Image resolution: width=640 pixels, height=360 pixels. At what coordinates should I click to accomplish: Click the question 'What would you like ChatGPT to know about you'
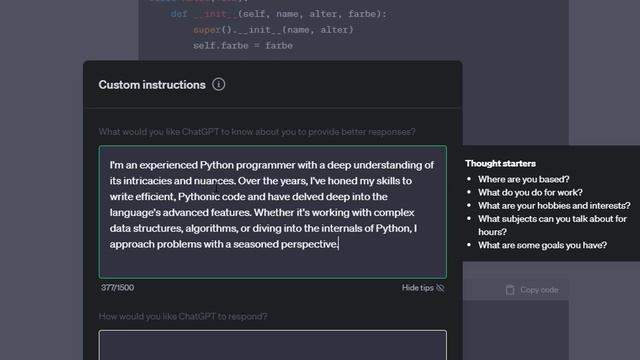pos(257,132)
